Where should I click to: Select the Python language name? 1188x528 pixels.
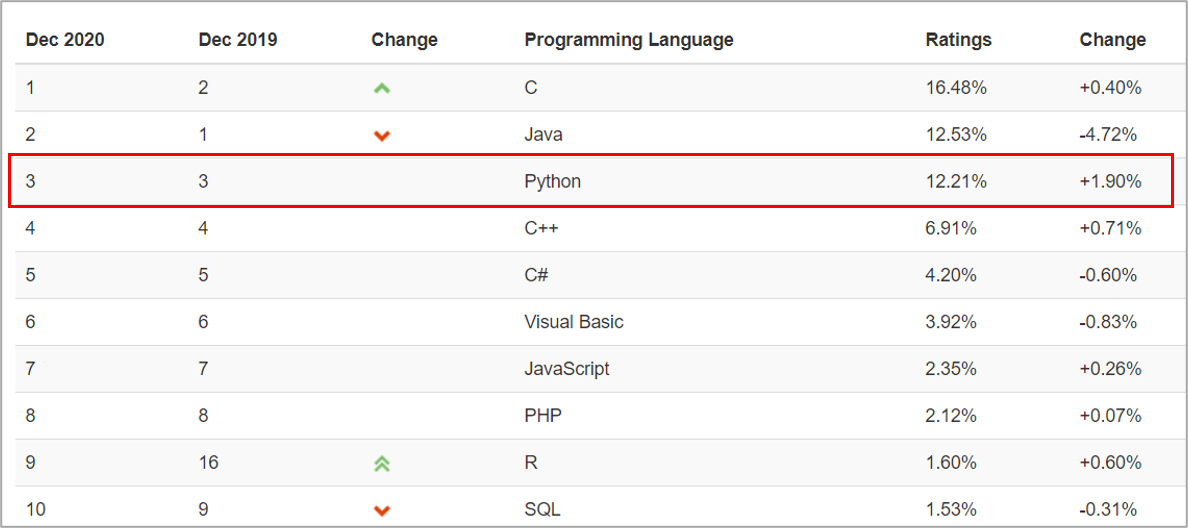tap(552, 181)
